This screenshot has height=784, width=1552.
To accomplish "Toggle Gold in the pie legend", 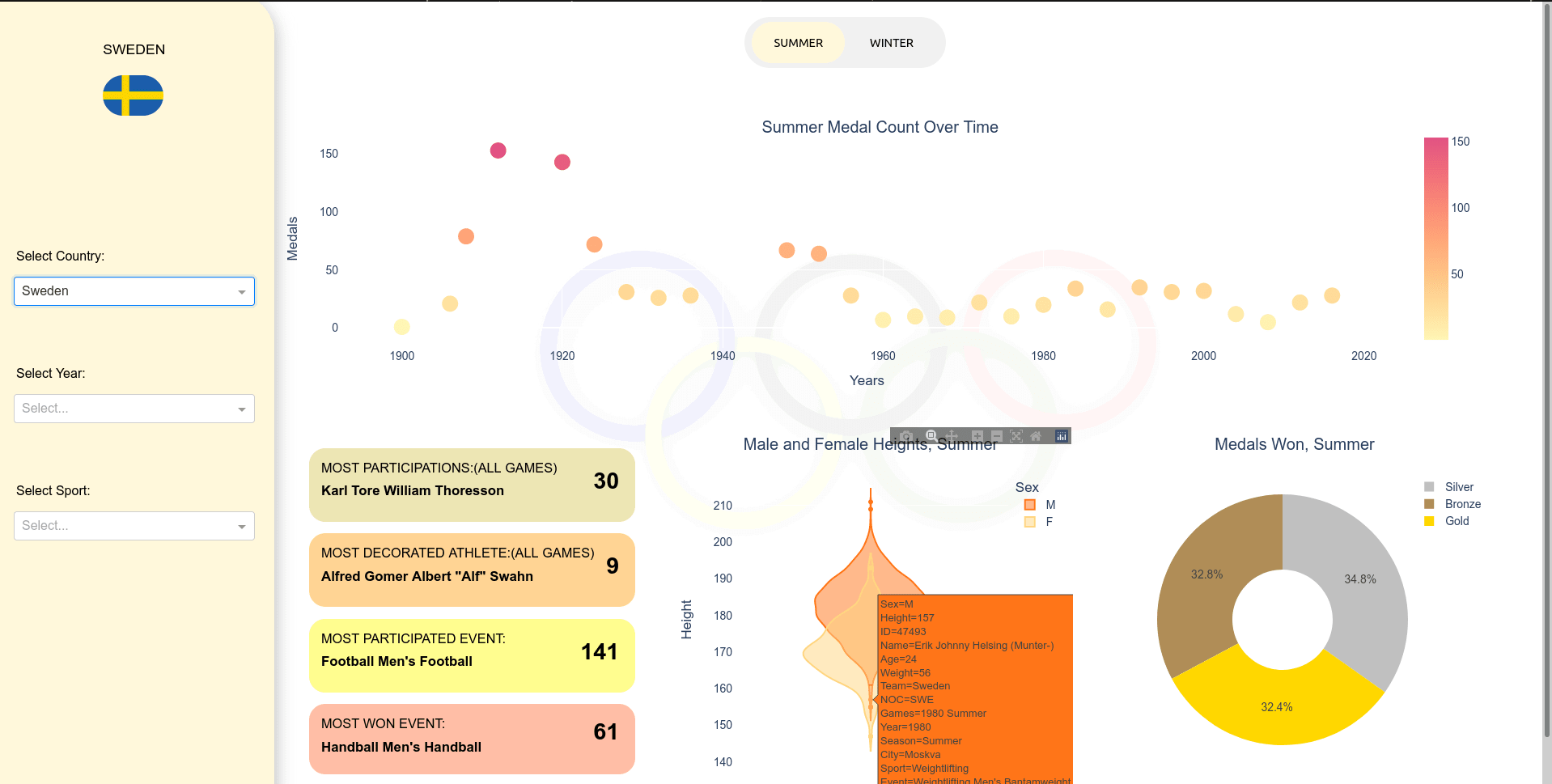I will point(1447,521).
